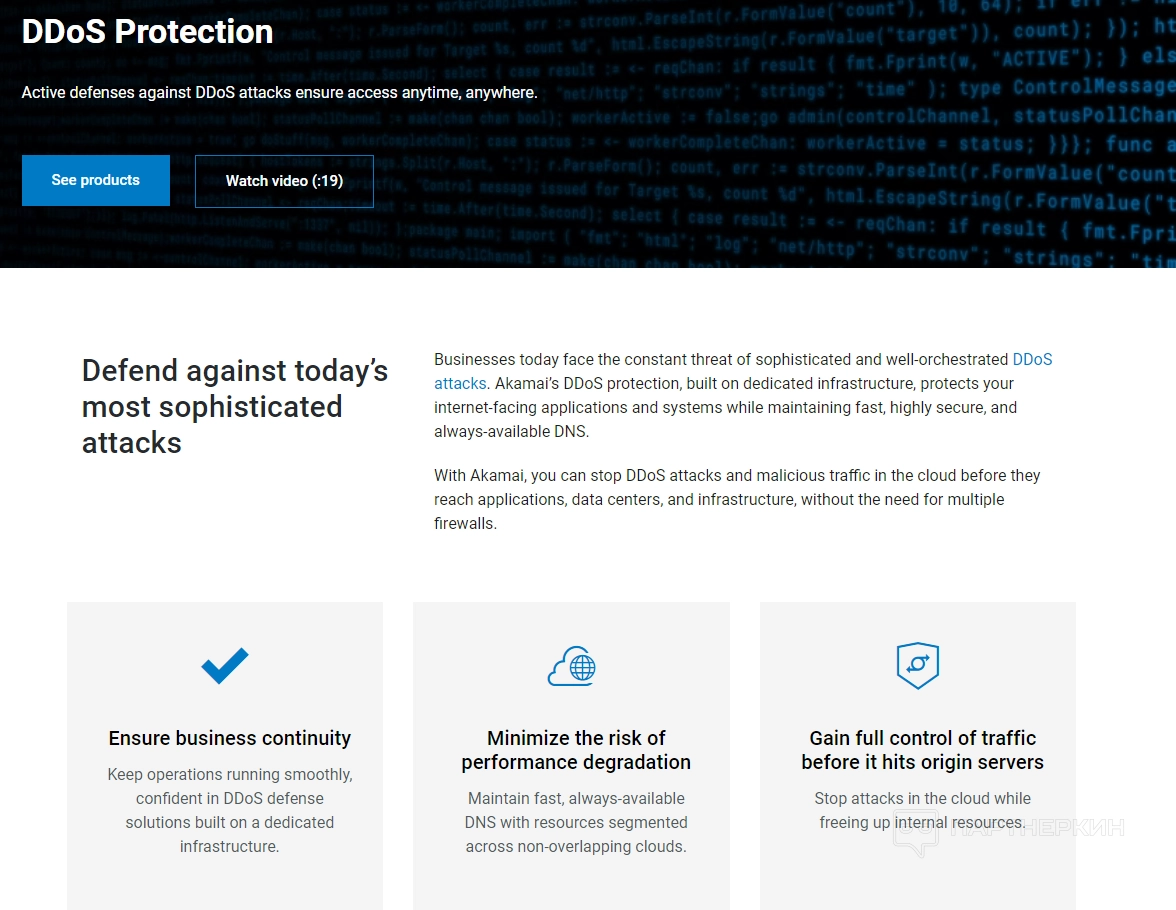
Task: Click the watermark chat bubble icon
Action: pyautogui.click(x=915, y=834)
